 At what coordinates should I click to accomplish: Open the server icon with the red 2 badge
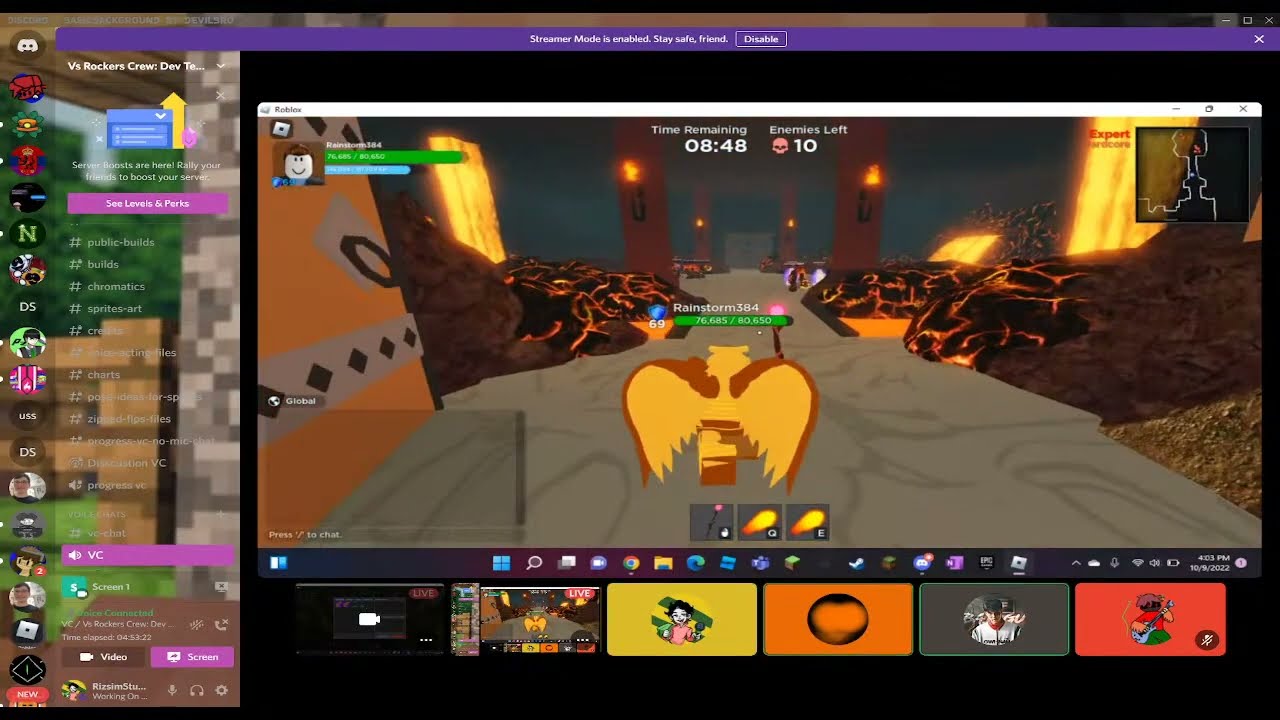click(27, 561)
